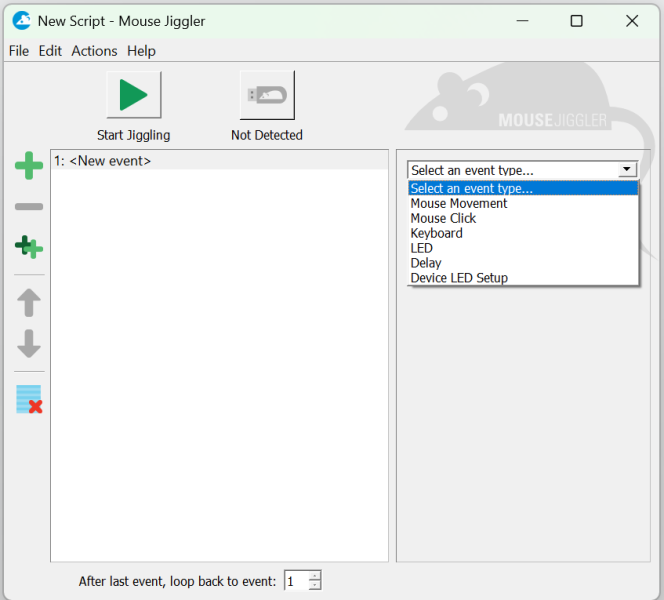This screenshot has width=664, height=600.
Task: Select the '1: <New event>' list entry
Action: point(103,161)
